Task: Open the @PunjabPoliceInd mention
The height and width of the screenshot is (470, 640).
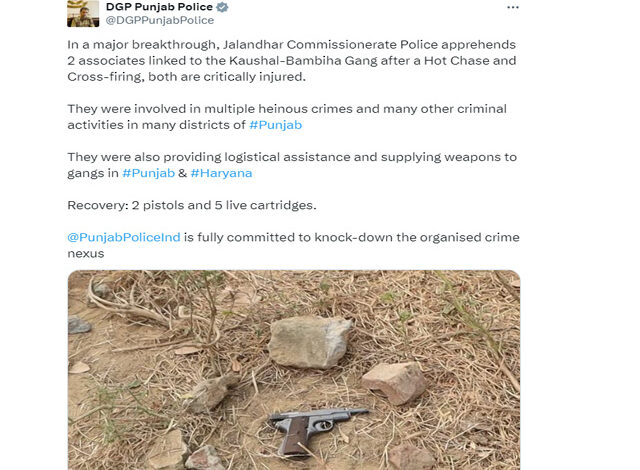Action: click(x=124, y=237)
